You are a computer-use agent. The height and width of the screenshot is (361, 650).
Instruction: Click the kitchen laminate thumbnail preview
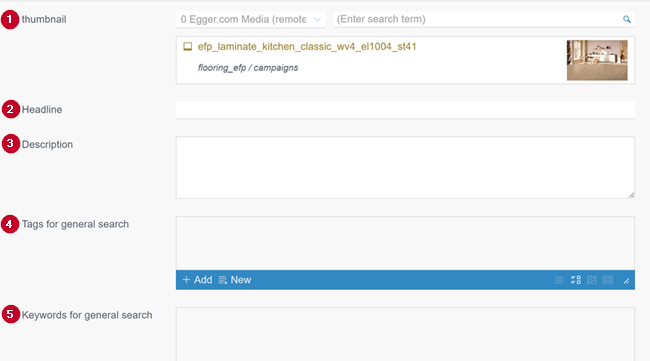[x=597, y=60]
